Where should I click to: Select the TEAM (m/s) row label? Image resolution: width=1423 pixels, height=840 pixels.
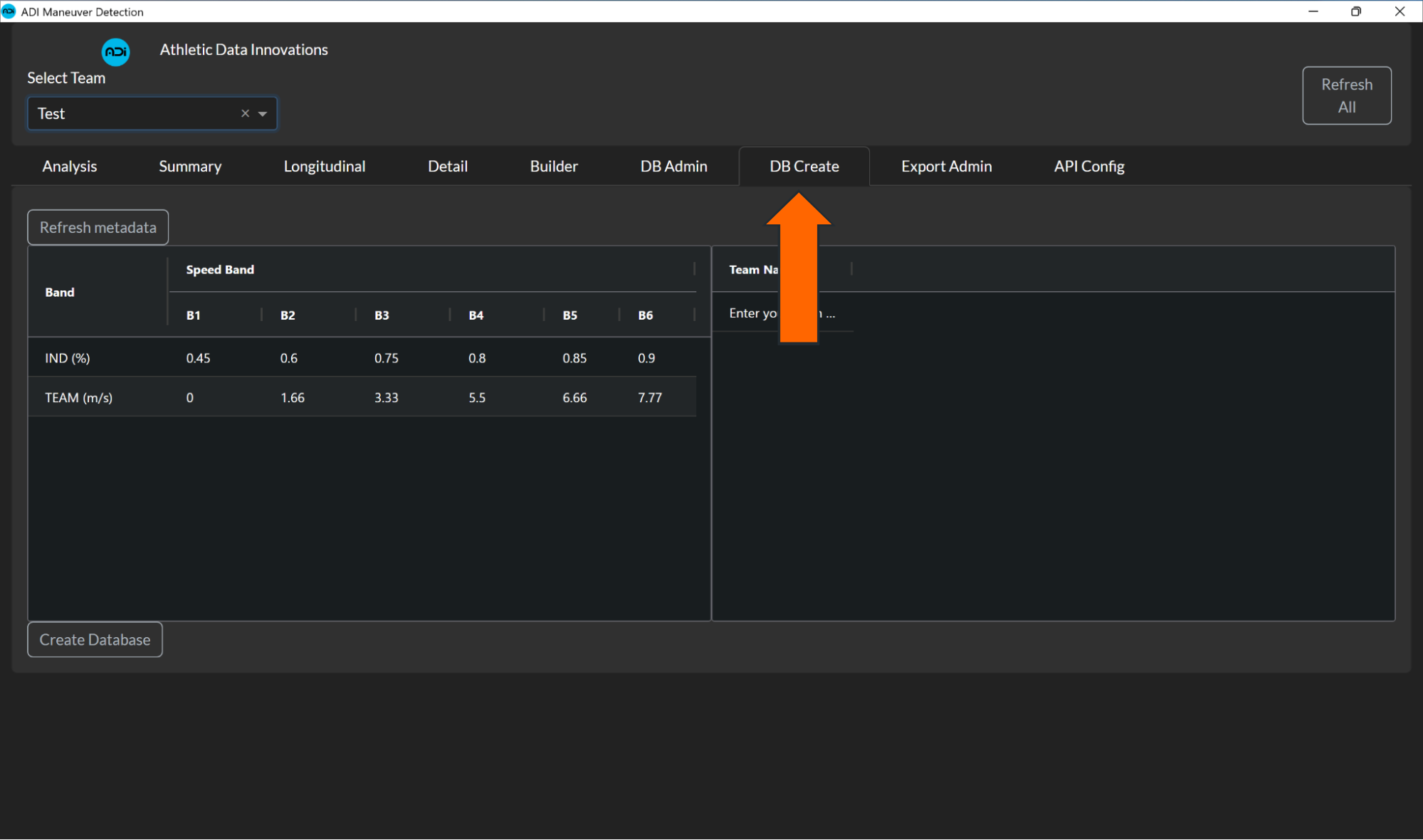[x=78, y=397]
